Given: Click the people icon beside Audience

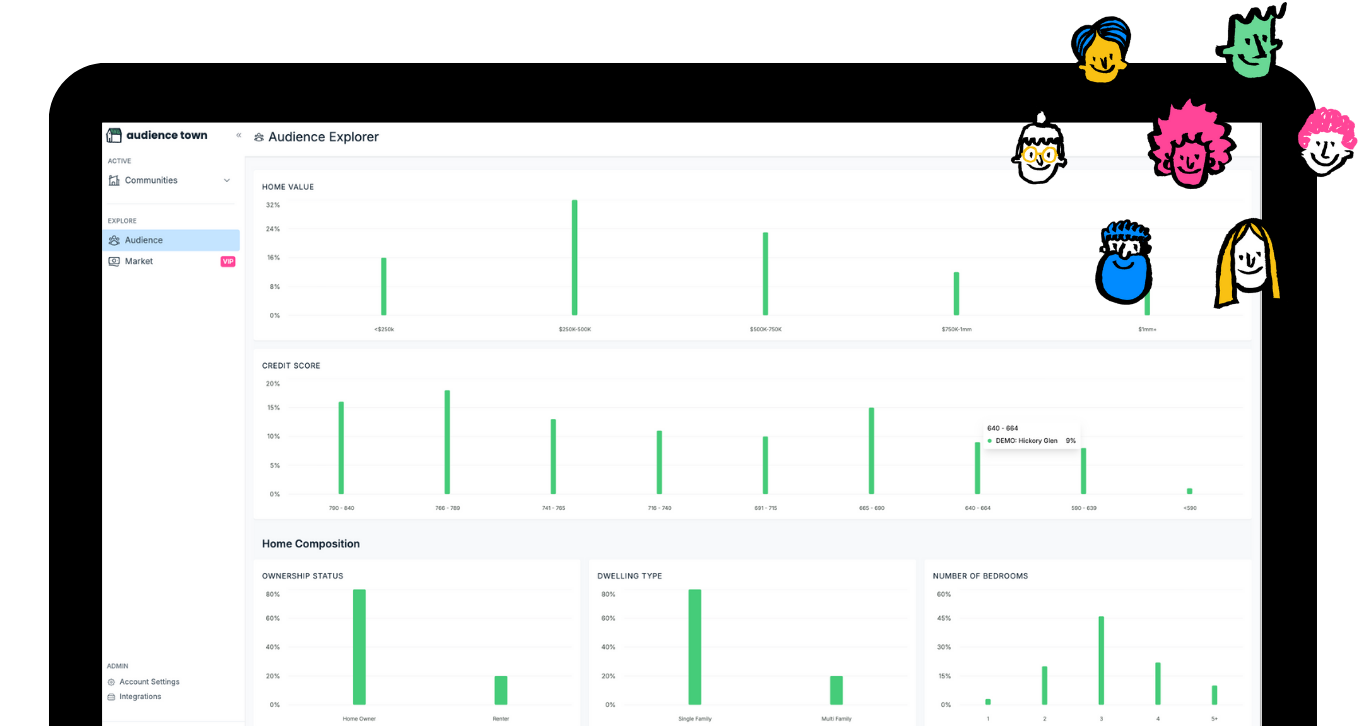Looking at the screenshot, I should 113,240.
